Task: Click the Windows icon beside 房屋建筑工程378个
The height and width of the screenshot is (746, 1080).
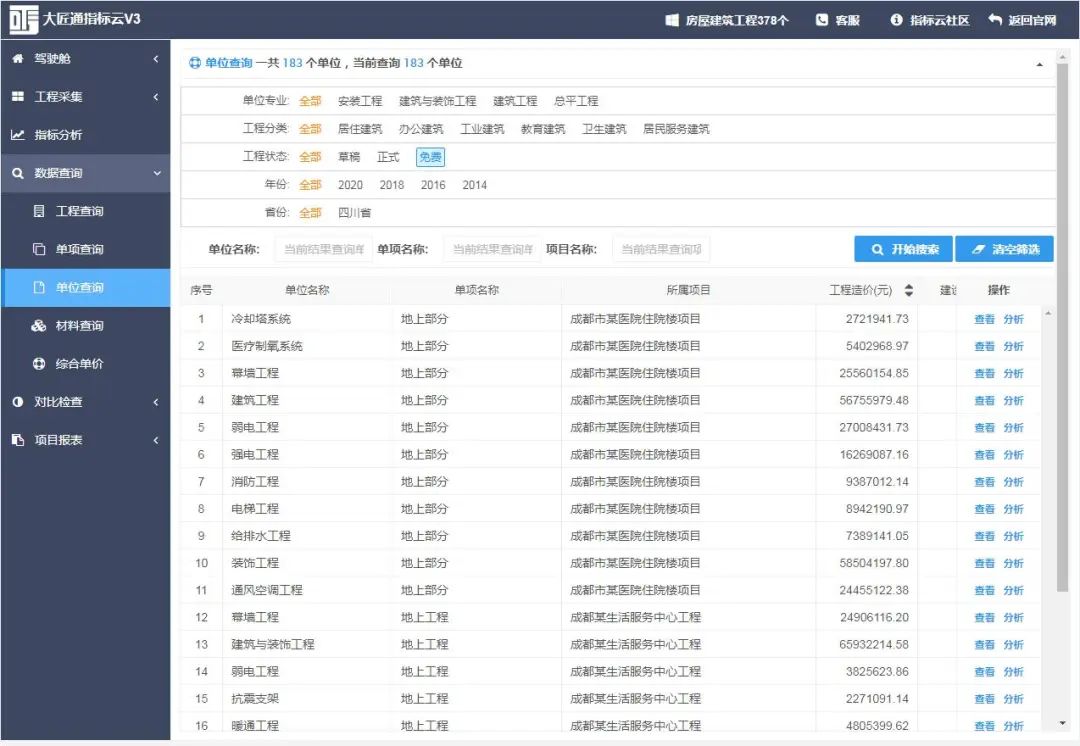Action: [672, 20]
